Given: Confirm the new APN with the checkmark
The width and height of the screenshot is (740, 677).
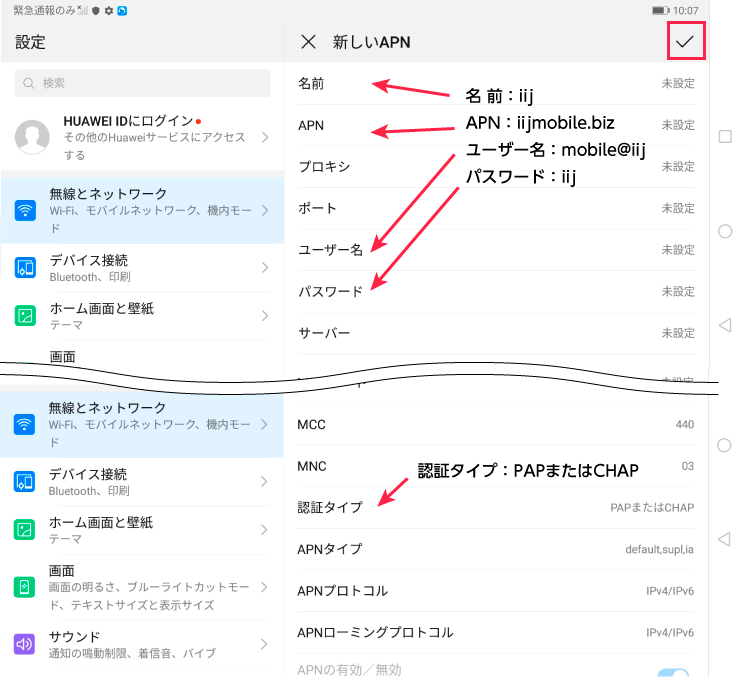Looking at the screenshot, I should (x=685, y=41).
